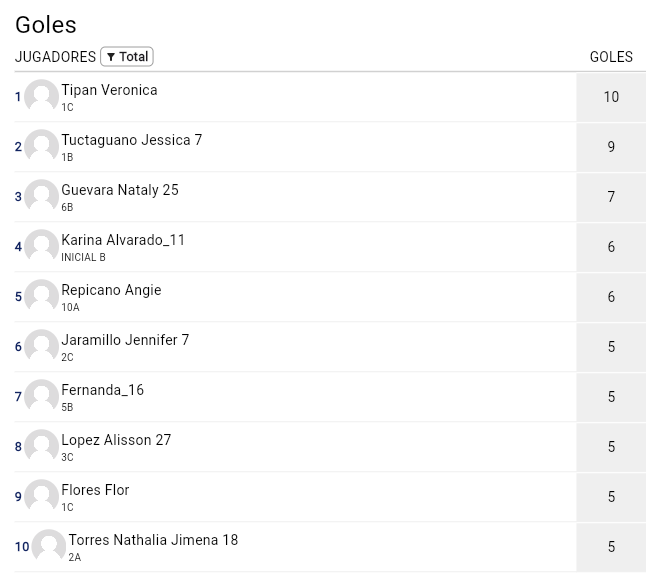Open Tipan Veronica player name link
The height and width of the screenshot is (581, 646).
109,90
